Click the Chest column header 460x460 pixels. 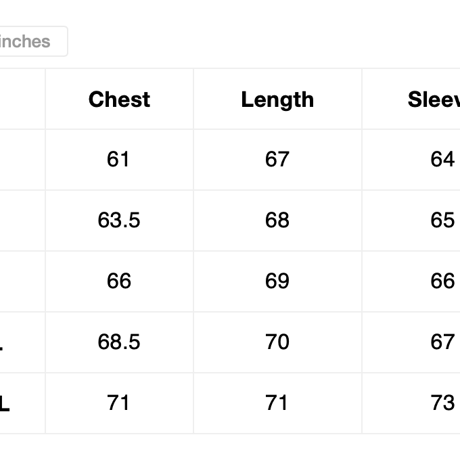[119, 99]
